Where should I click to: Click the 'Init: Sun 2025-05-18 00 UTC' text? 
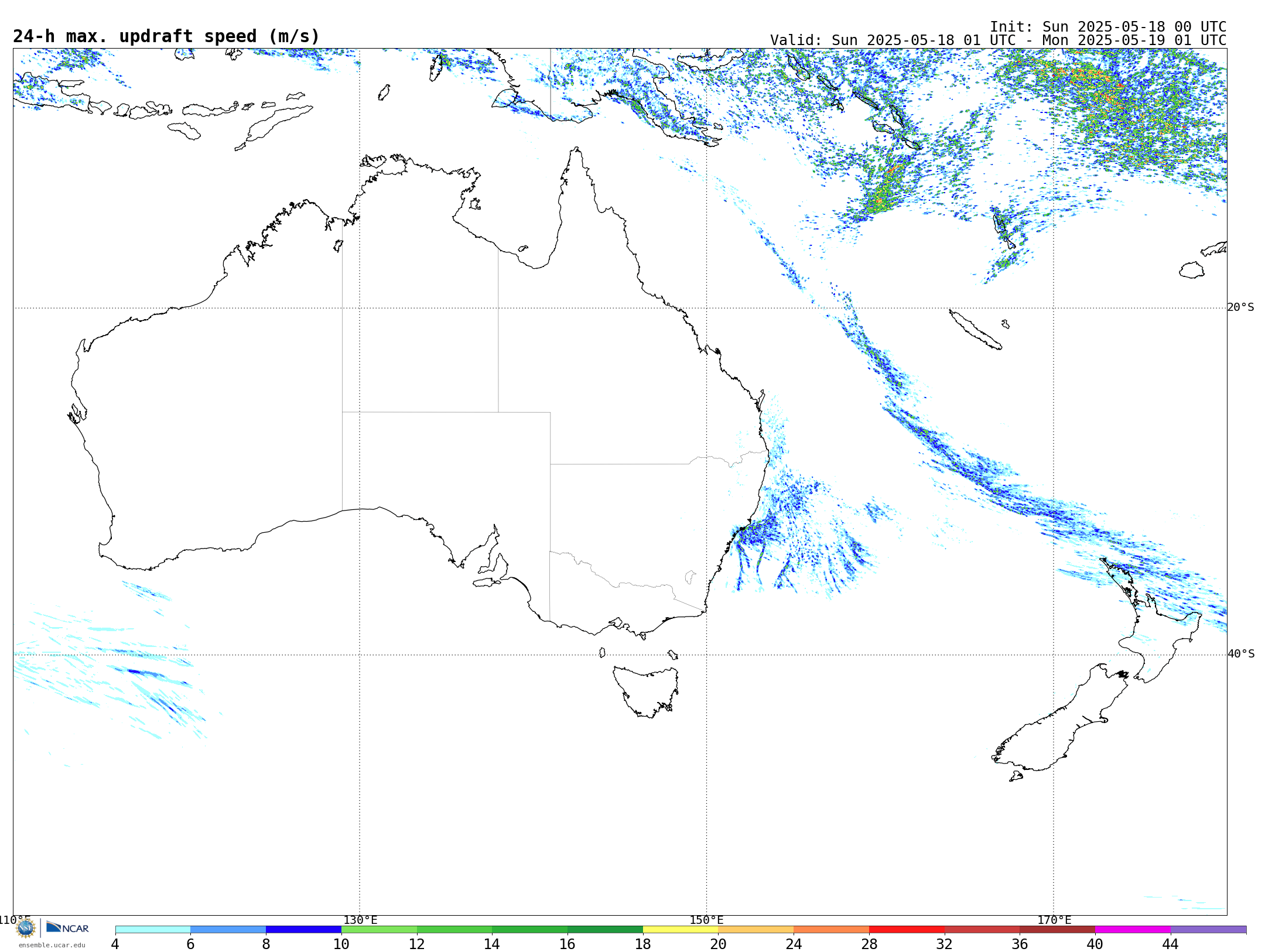coord(1108,27)
